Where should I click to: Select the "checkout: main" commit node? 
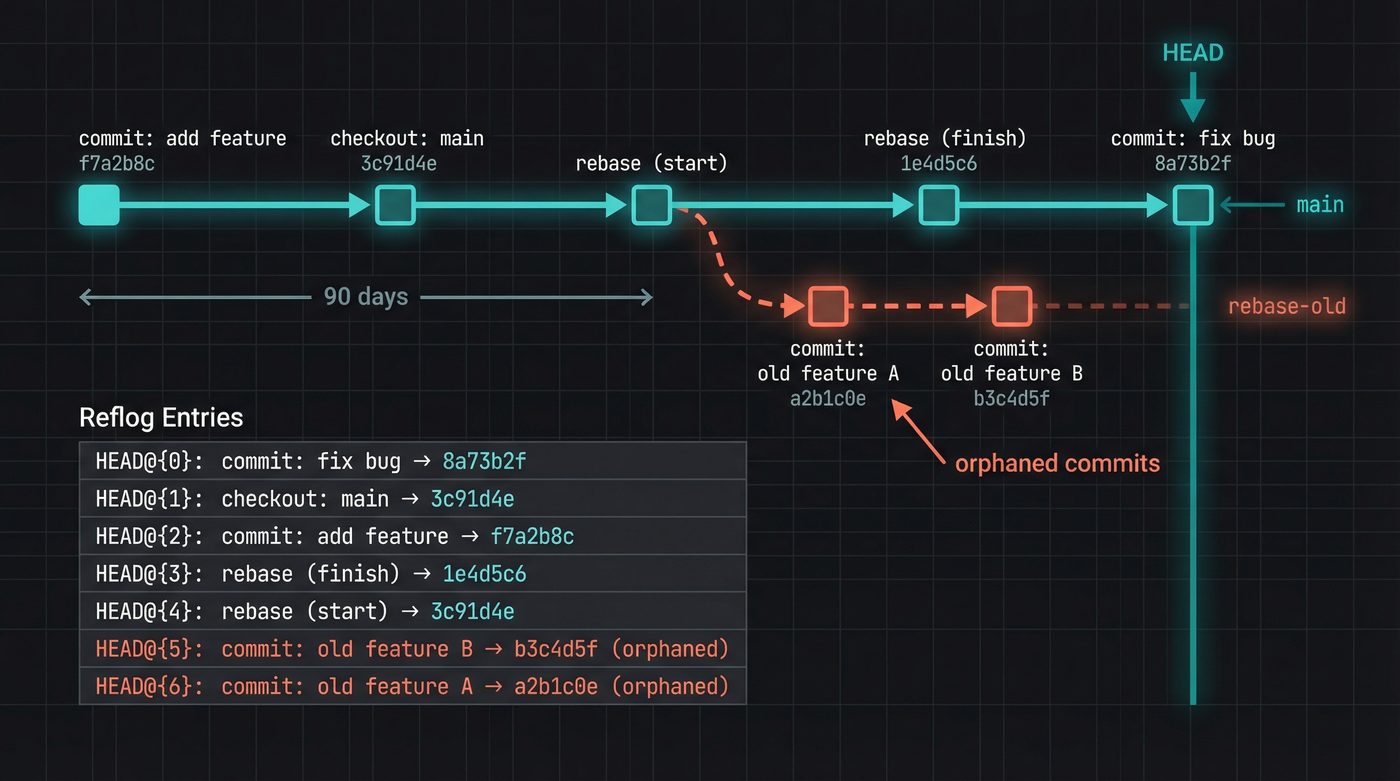click(x=395, y=204)
